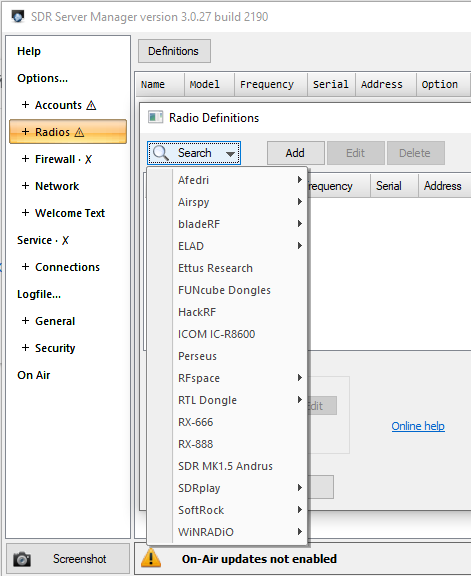The width and height of the screenshot is (471, 576).
Task: Click the monospace Frequency column header
Action: [x=271, y=84]
